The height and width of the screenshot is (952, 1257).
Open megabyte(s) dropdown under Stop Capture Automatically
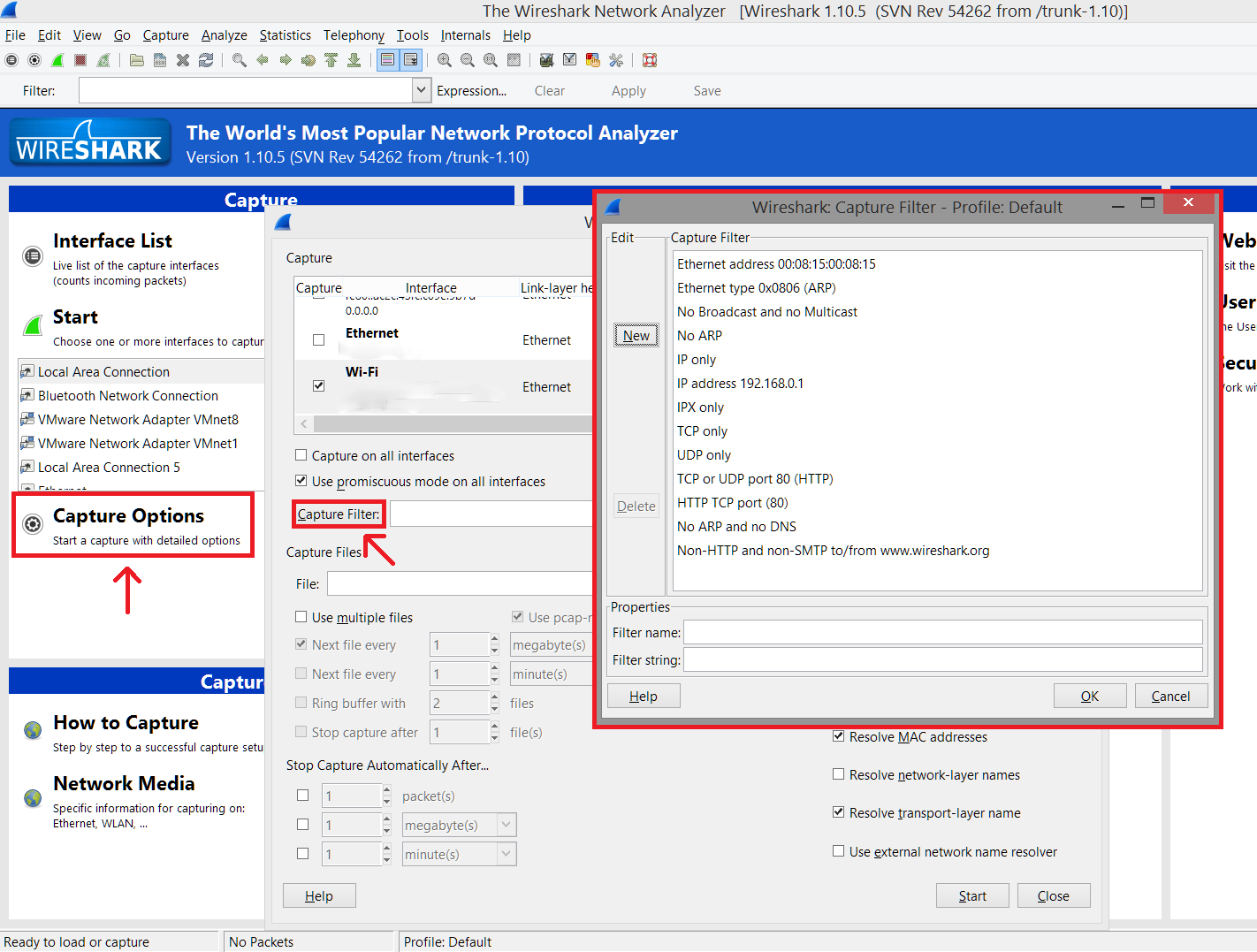tap(507, 825)
